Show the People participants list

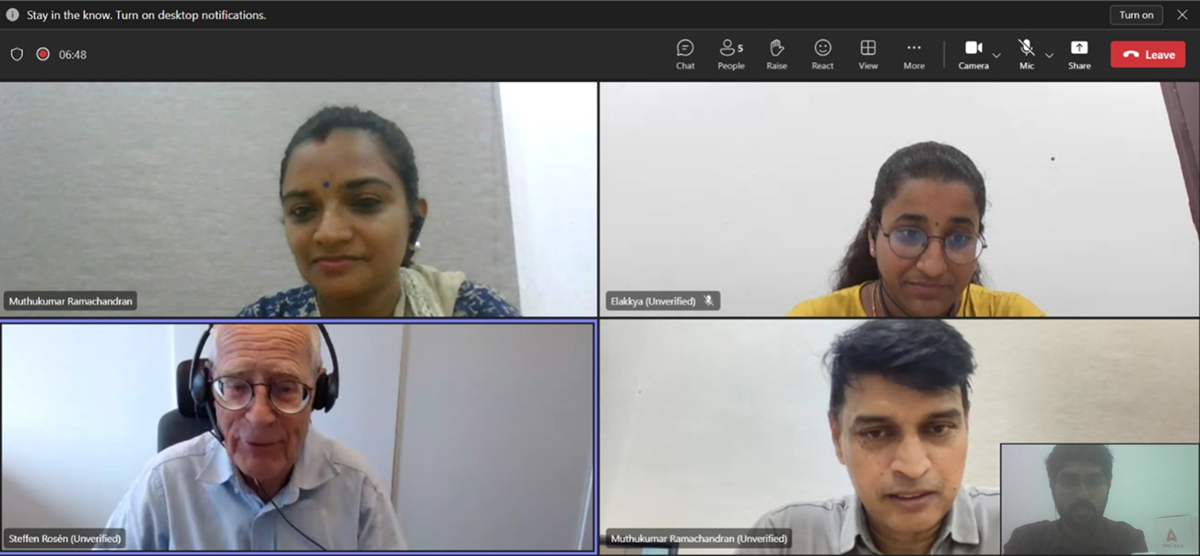(x=730, y=54)
